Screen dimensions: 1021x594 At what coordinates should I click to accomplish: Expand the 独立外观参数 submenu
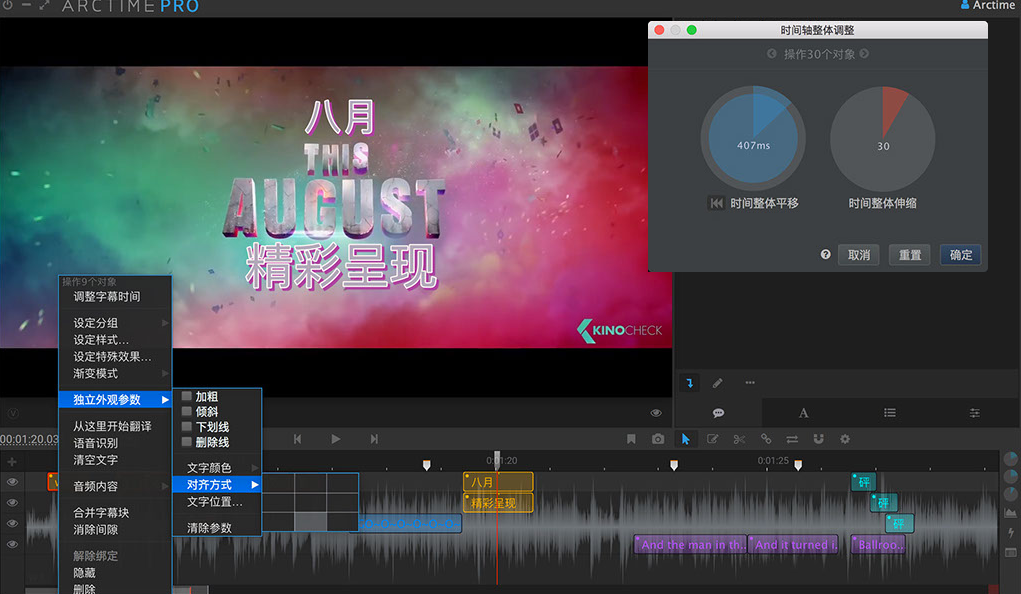tap(115, 400)
